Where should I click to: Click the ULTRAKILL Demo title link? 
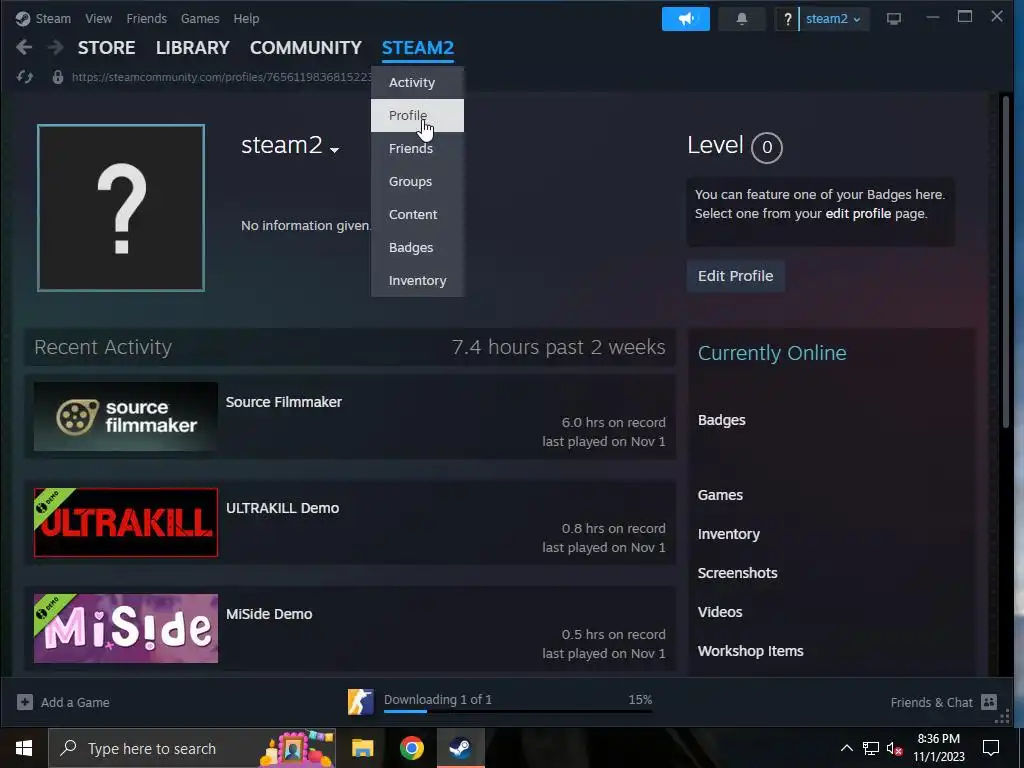click(x=282, y=508)
